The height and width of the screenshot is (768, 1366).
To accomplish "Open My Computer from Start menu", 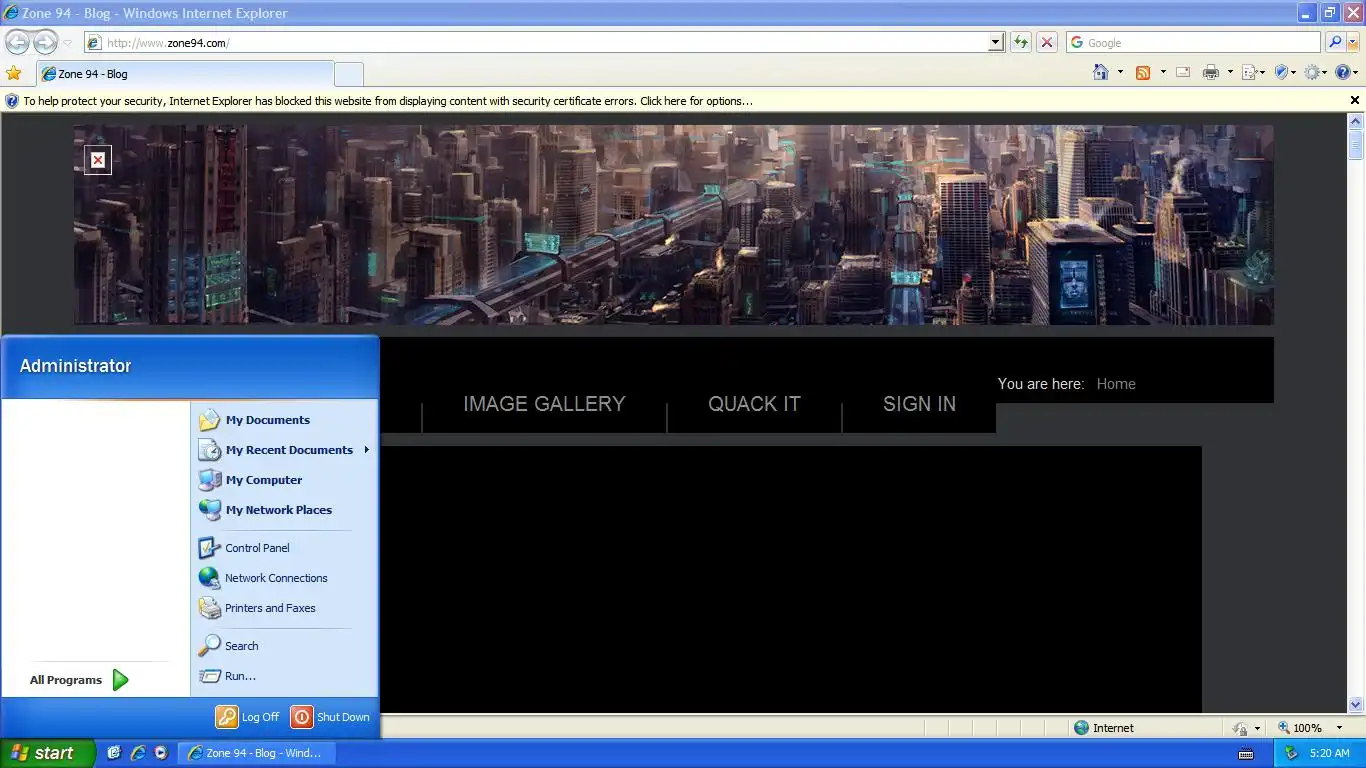I will click(285, 480).
